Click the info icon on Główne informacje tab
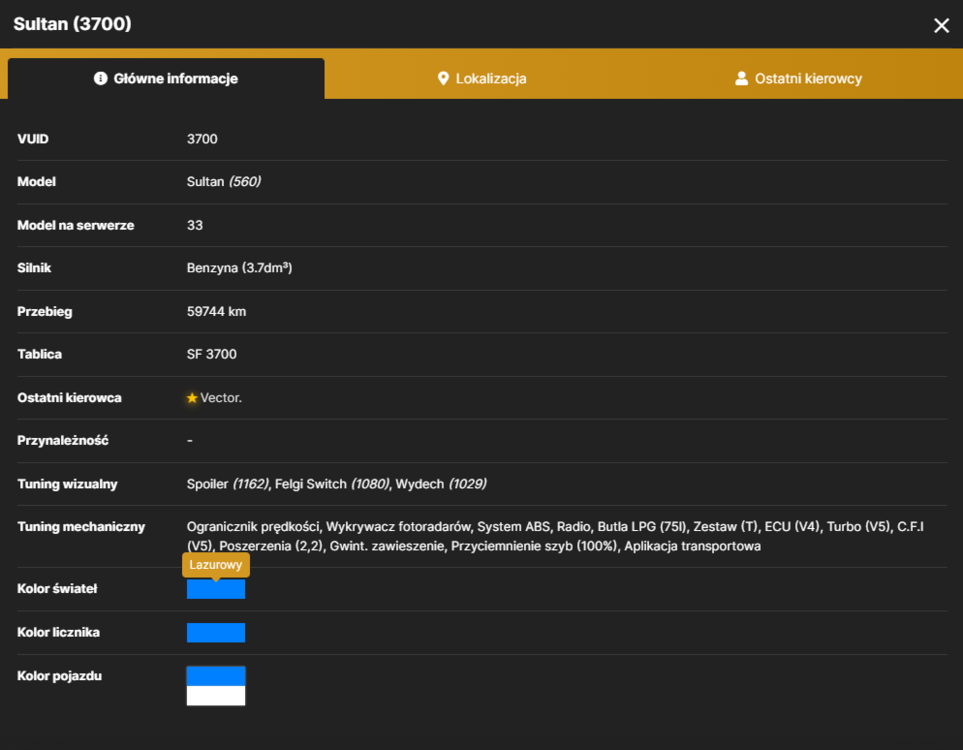The height and width of the screenshot is (750, 963). 100,79
